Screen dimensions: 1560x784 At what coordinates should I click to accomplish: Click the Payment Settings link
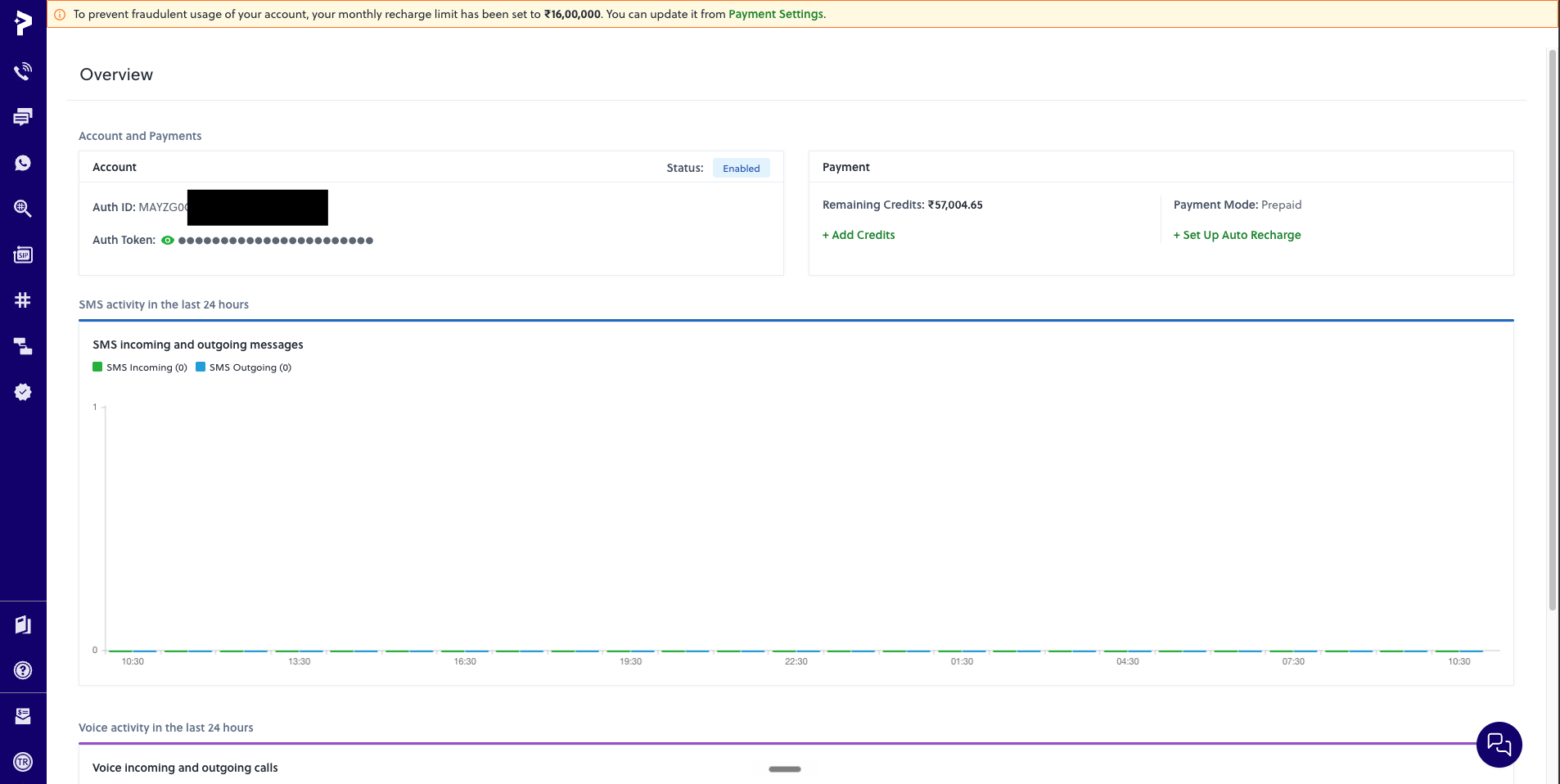[776, 14]
